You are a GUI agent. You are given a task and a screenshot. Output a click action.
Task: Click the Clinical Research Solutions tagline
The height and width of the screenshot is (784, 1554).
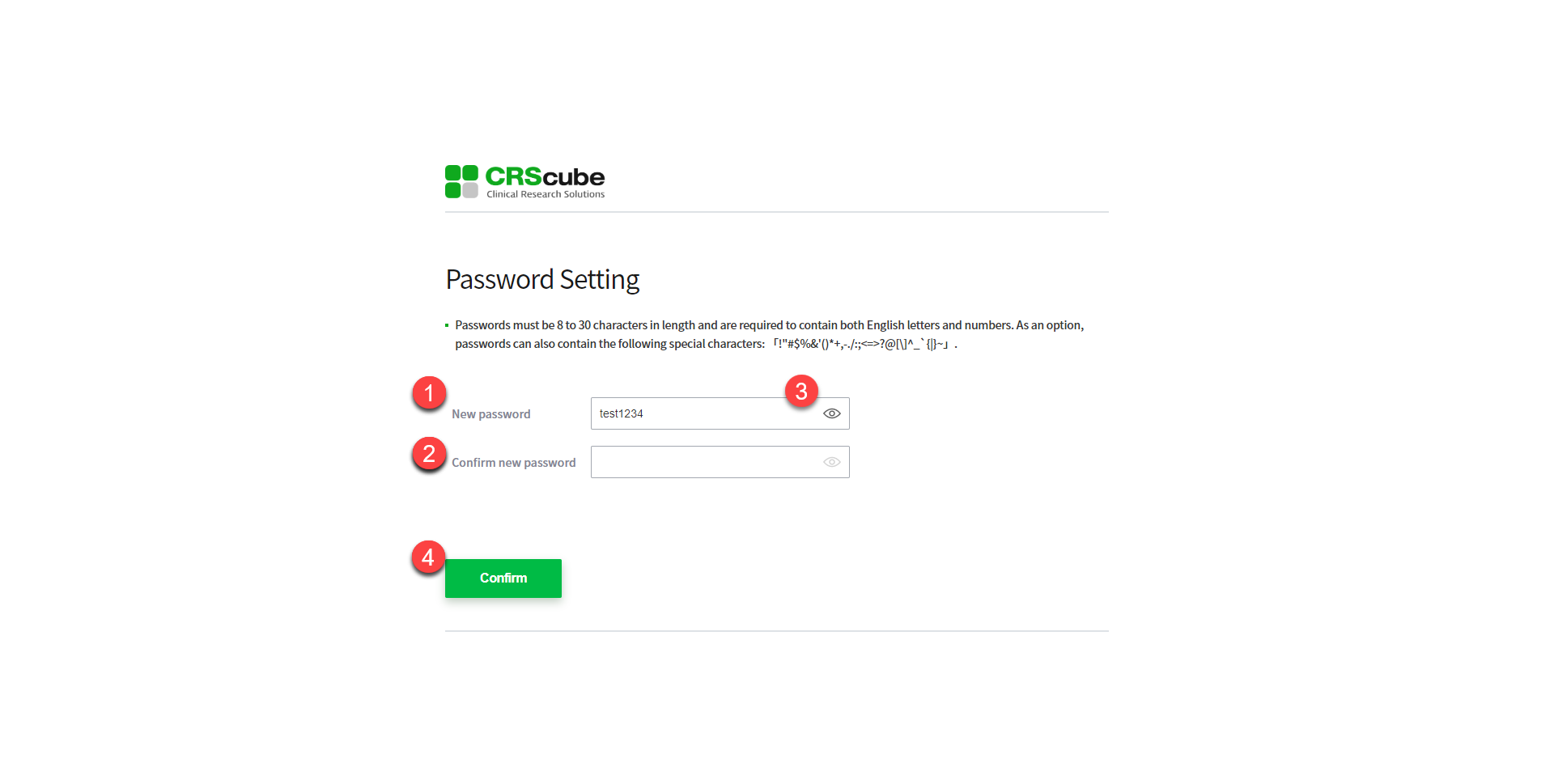(x=546, y=194)
